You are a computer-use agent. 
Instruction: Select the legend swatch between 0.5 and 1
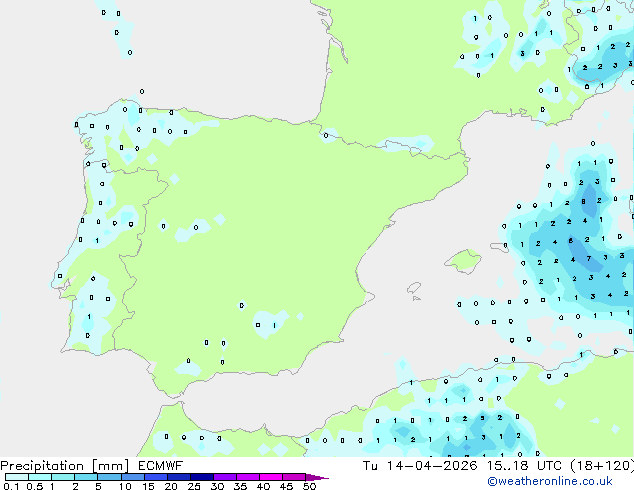click(40, 477)
